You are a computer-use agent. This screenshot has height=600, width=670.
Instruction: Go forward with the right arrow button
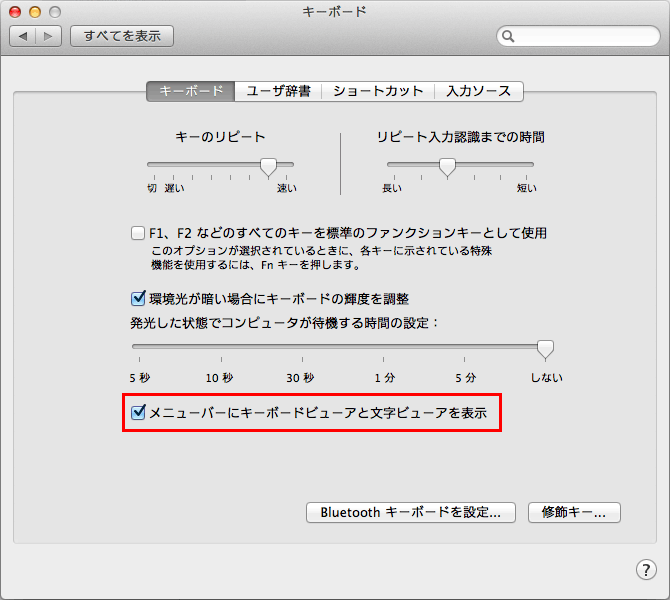tap(49, 36)
